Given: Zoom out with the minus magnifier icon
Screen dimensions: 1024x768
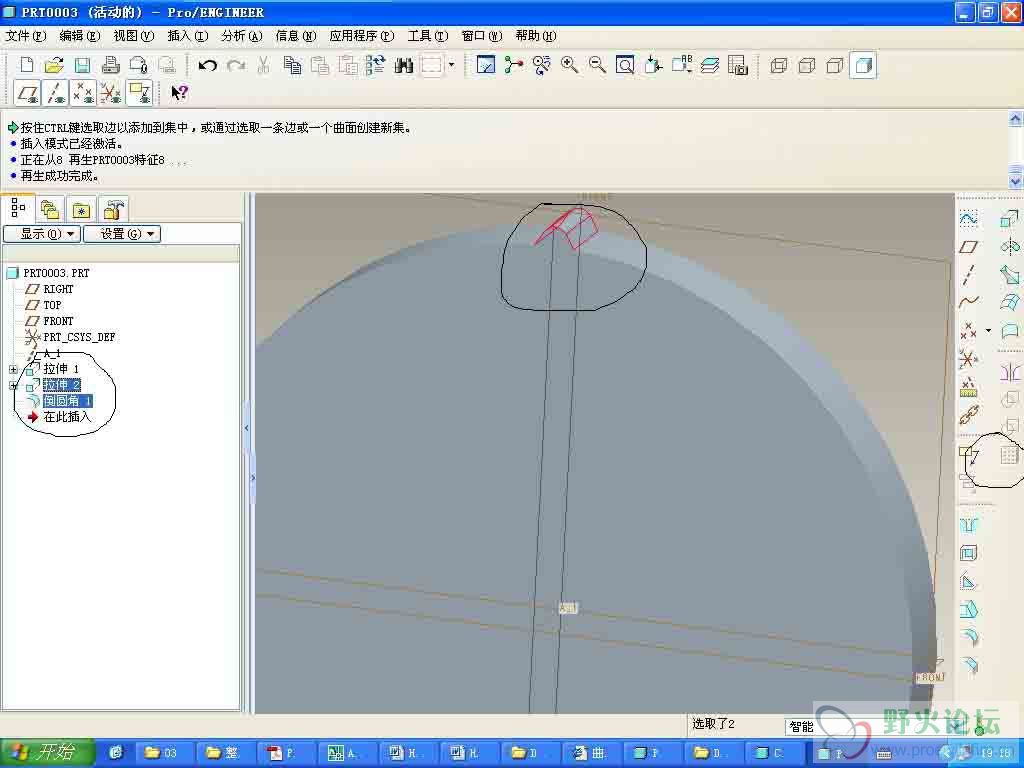Looking at the screenshot, I should click(x=597, y=65).
